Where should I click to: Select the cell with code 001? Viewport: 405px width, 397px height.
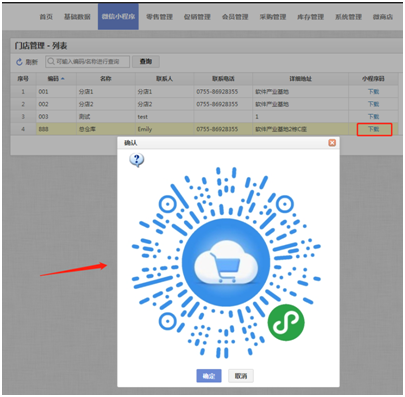click(x=56, y=91)
